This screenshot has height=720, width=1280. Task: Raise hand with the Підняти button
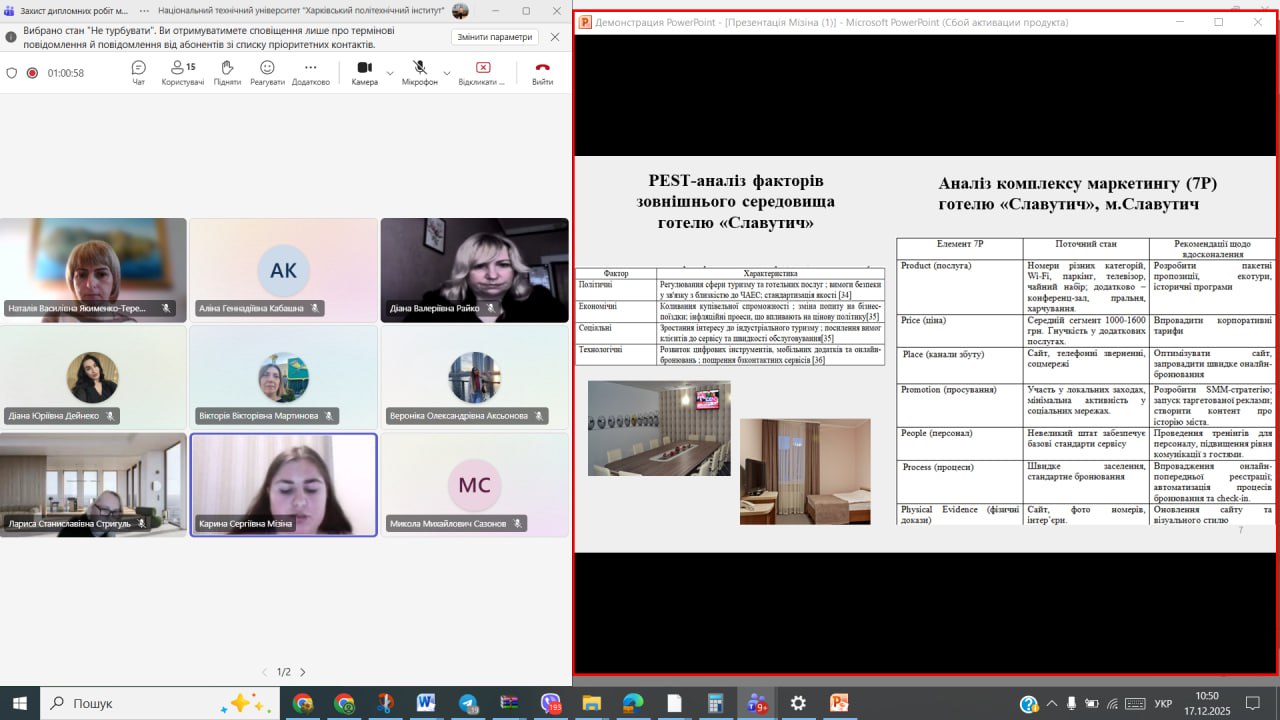pos(227,72)
